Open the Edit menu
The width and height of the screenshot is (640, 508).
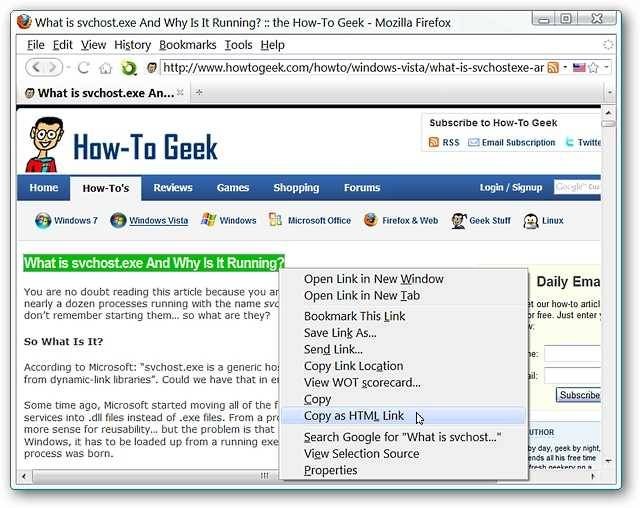tap(62, 45)
